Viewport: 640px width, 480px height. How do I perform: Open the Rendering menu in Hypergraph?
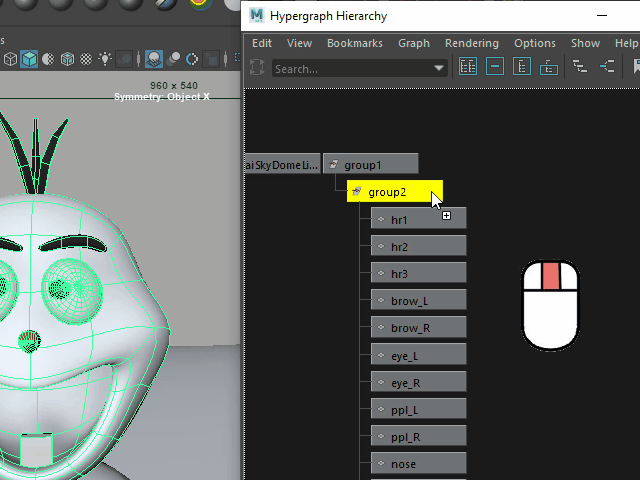point(472,43)
